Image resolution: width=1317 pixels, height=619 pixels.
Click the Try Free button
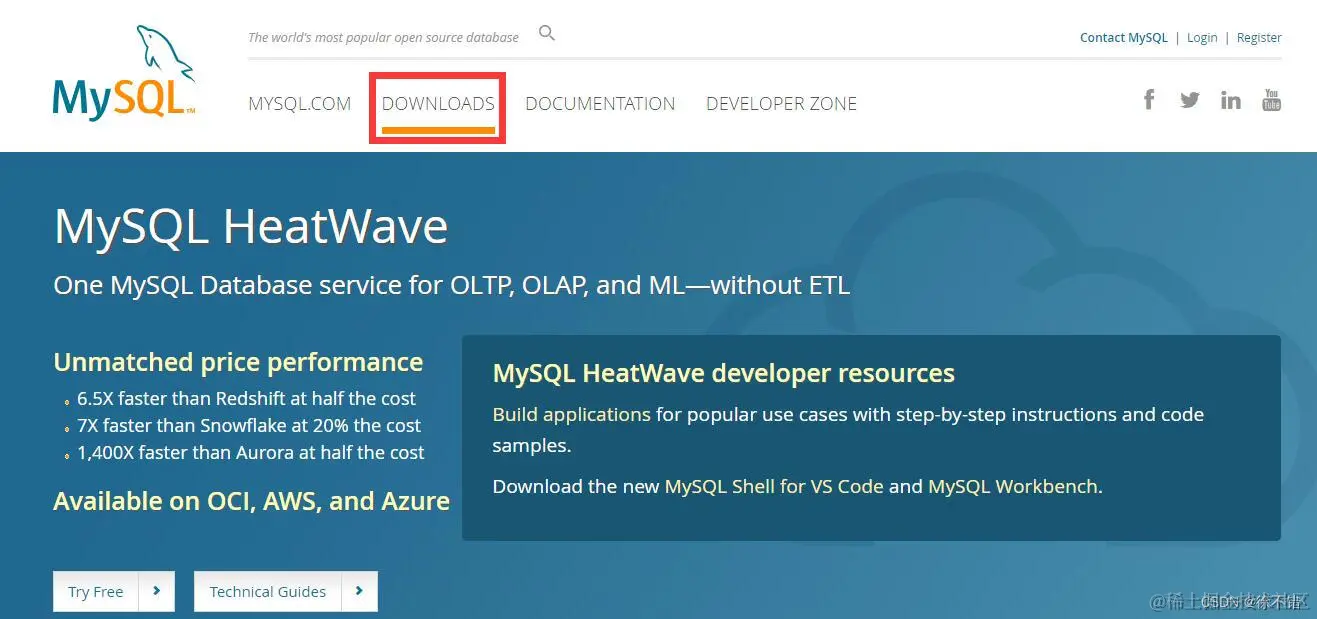pyautogui.click(x=114, y=591)
